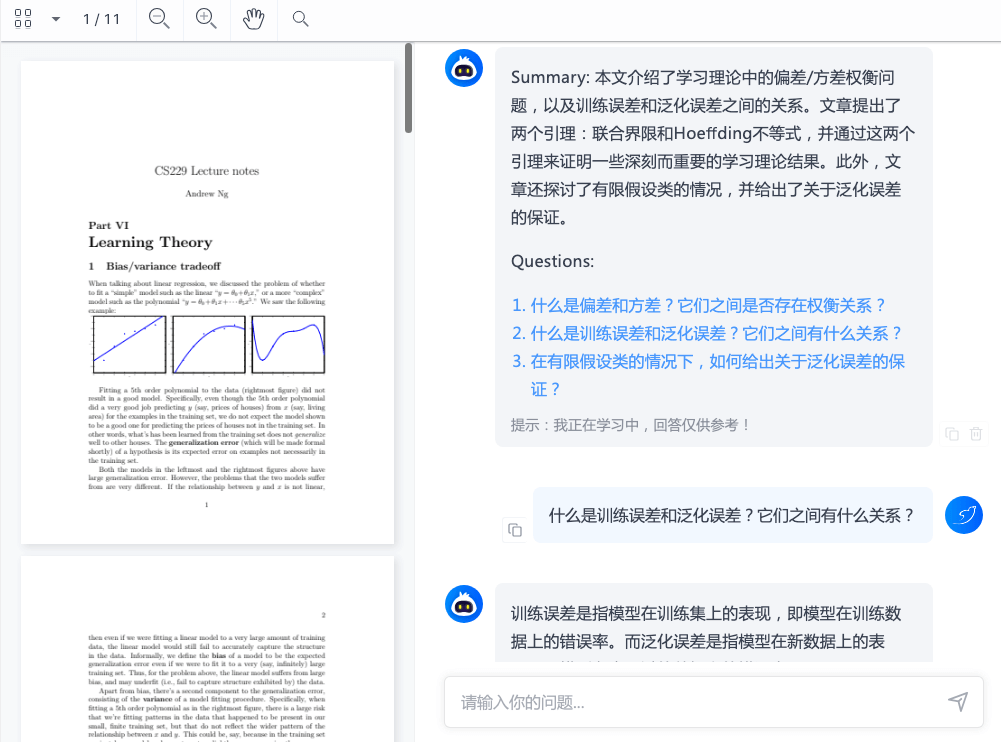Click the page number indicator 1 / 11
Viewport: 1001px width, 742px height.
[102, 19]
